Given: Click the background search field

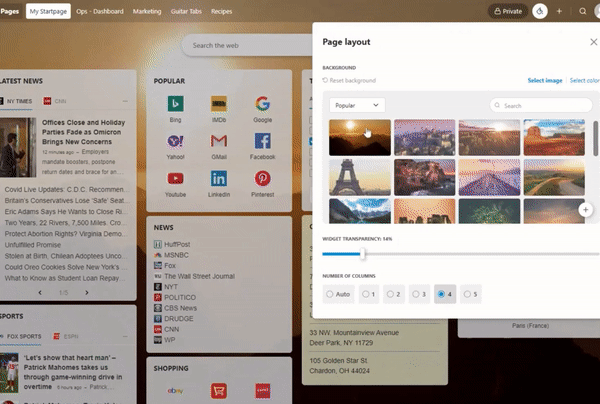Looking at the screenshot, I should coord(541,105).
